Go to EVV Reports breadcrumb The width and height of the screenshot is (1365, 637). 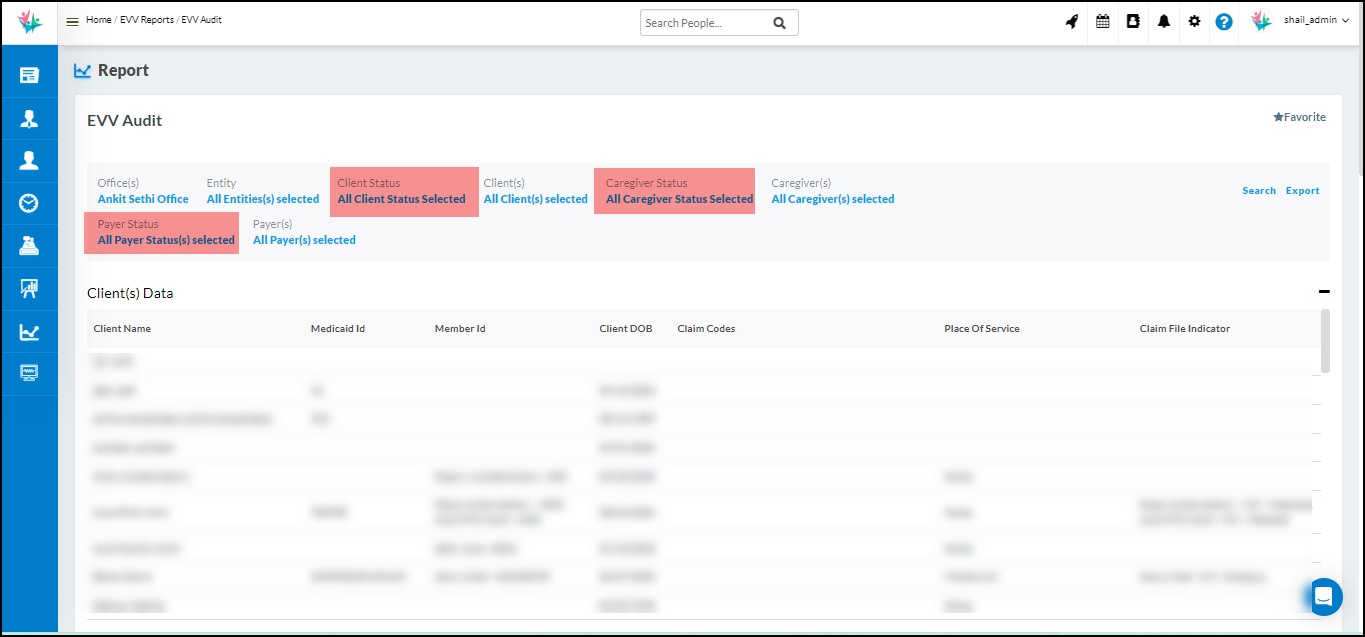[x=146, y=20]
